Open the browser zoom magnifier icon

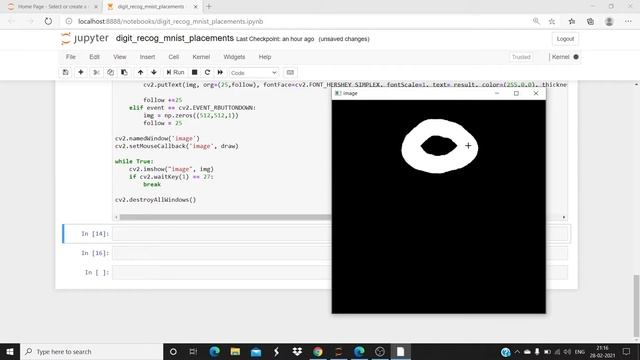[536, 21]
